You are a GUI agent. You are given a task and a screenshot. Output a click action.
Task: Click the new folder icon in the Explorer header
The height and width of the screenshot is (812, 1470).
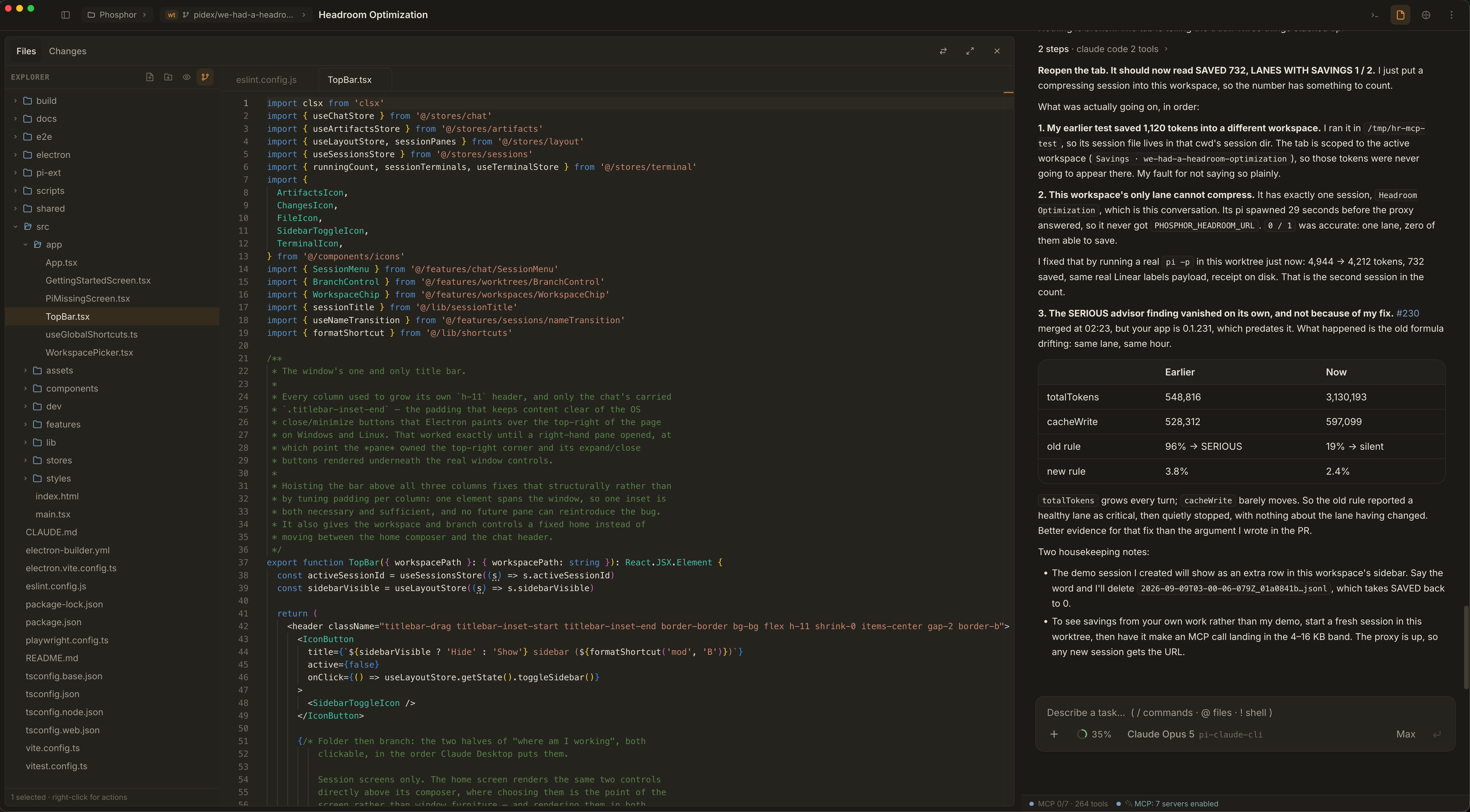click(168, 77)
